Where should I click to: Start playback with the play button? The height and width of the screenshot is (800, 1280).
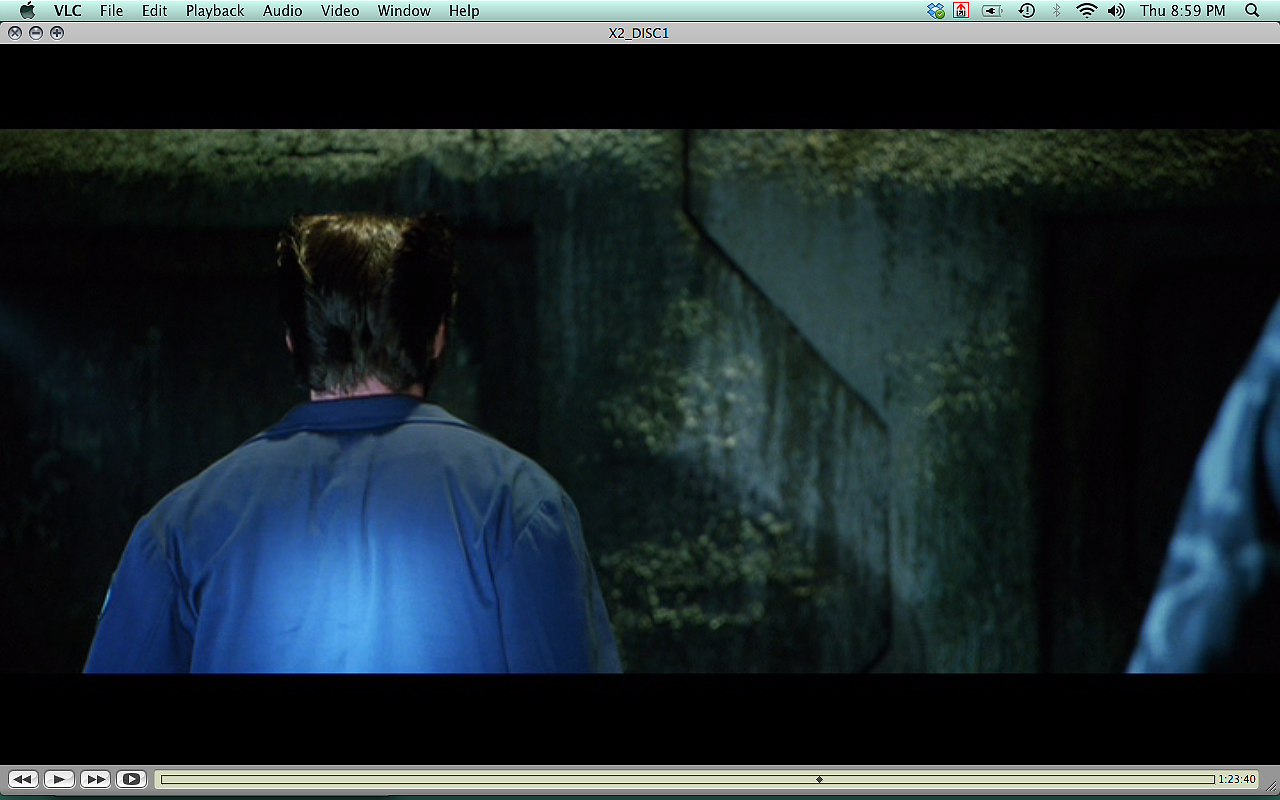59,779
